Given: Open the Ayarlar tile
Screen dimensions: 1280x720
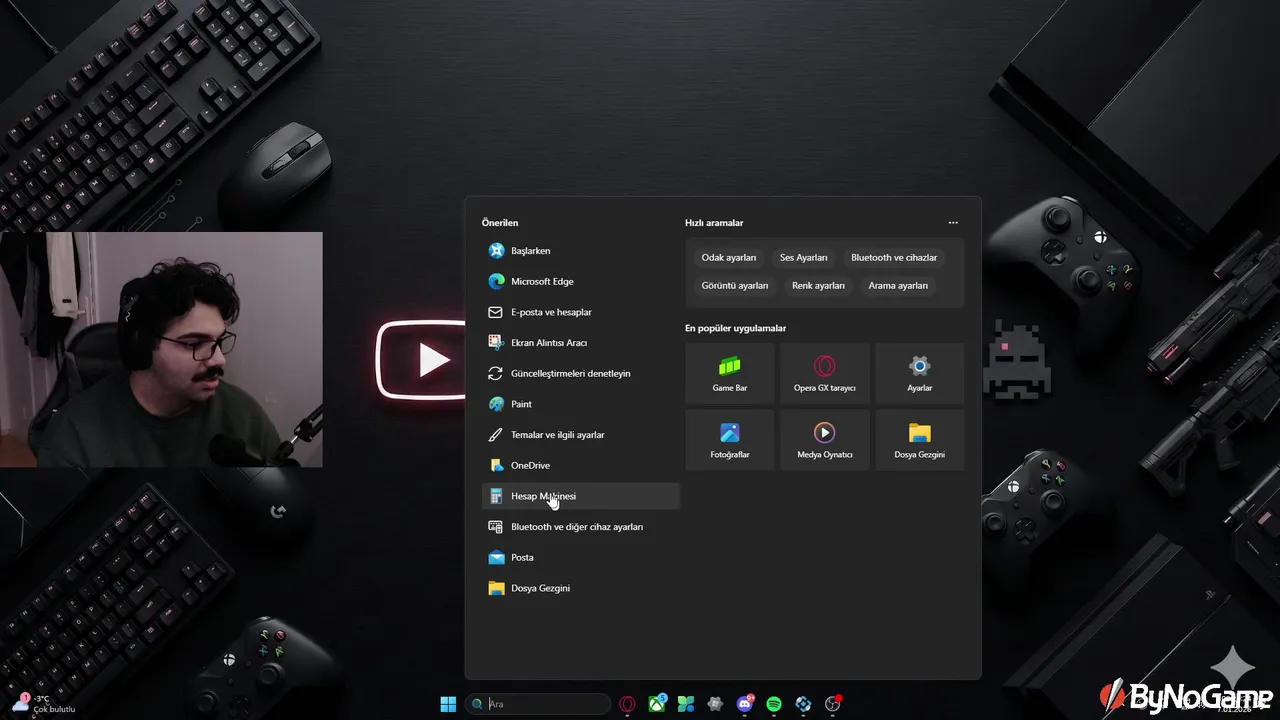Looking at the screenshot, I should click(920, 373).
